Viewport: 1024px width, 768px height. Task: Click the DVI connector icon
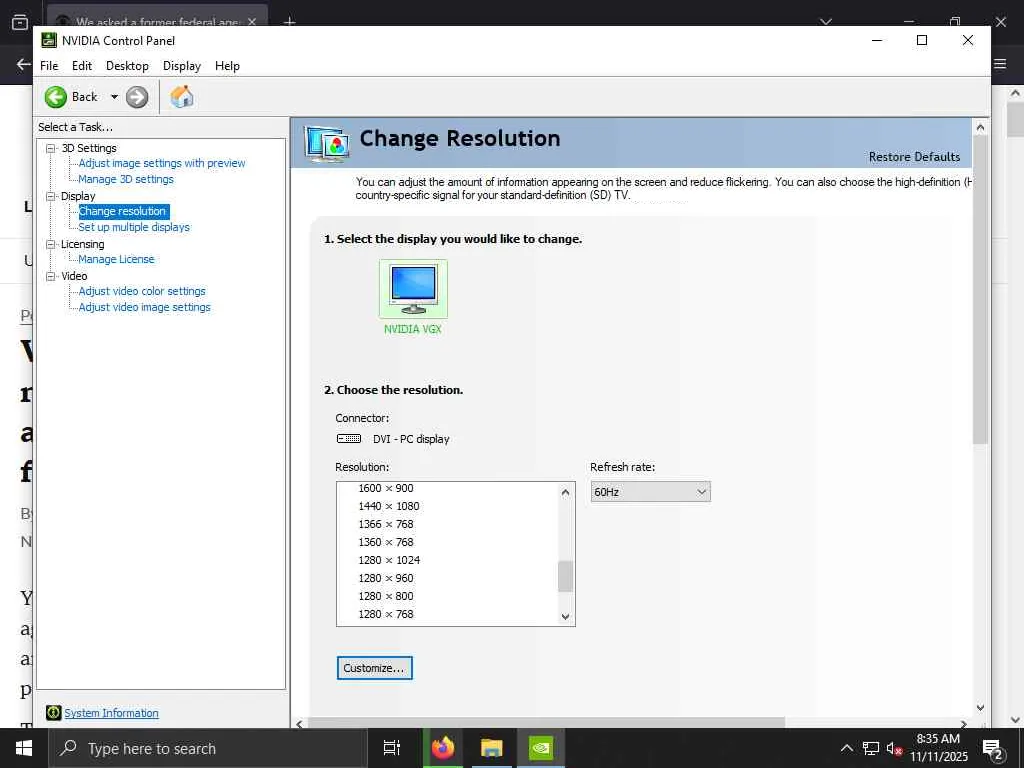349,439
